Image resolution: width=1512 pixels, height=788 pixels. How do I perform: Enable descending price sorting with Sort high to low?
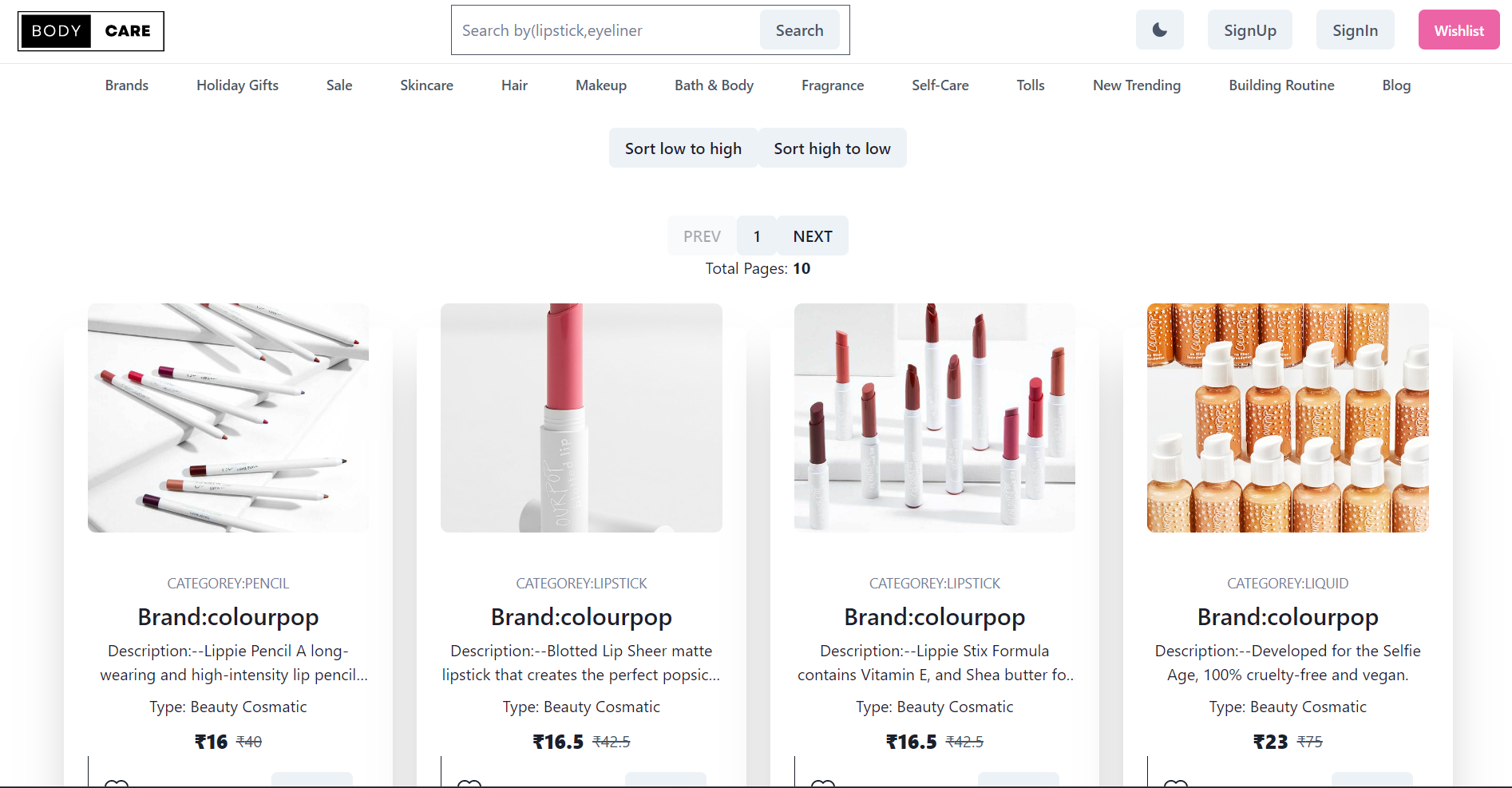click(x=832, y=148)
